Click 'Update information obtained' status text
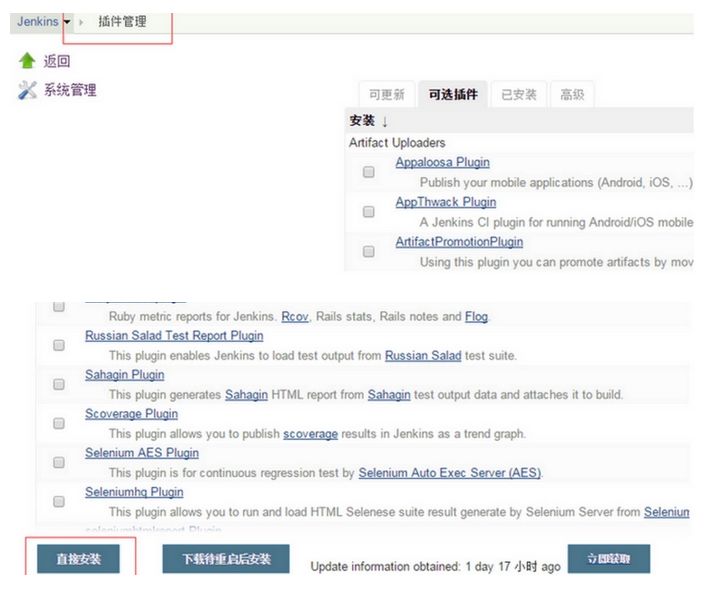 (x=435, y=566)
